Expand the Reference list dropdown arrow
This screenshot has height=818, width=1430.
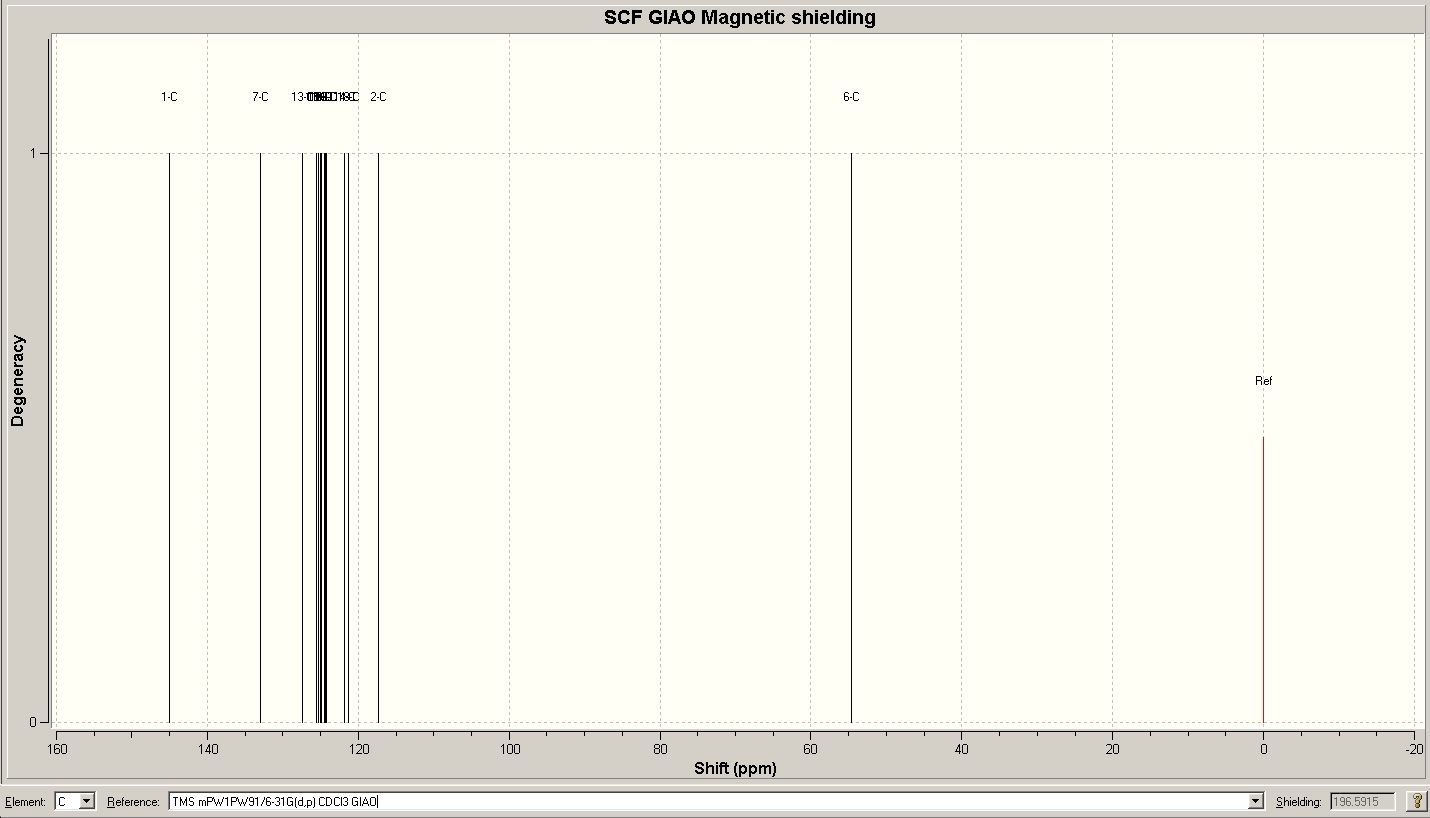pos(1256,801)
